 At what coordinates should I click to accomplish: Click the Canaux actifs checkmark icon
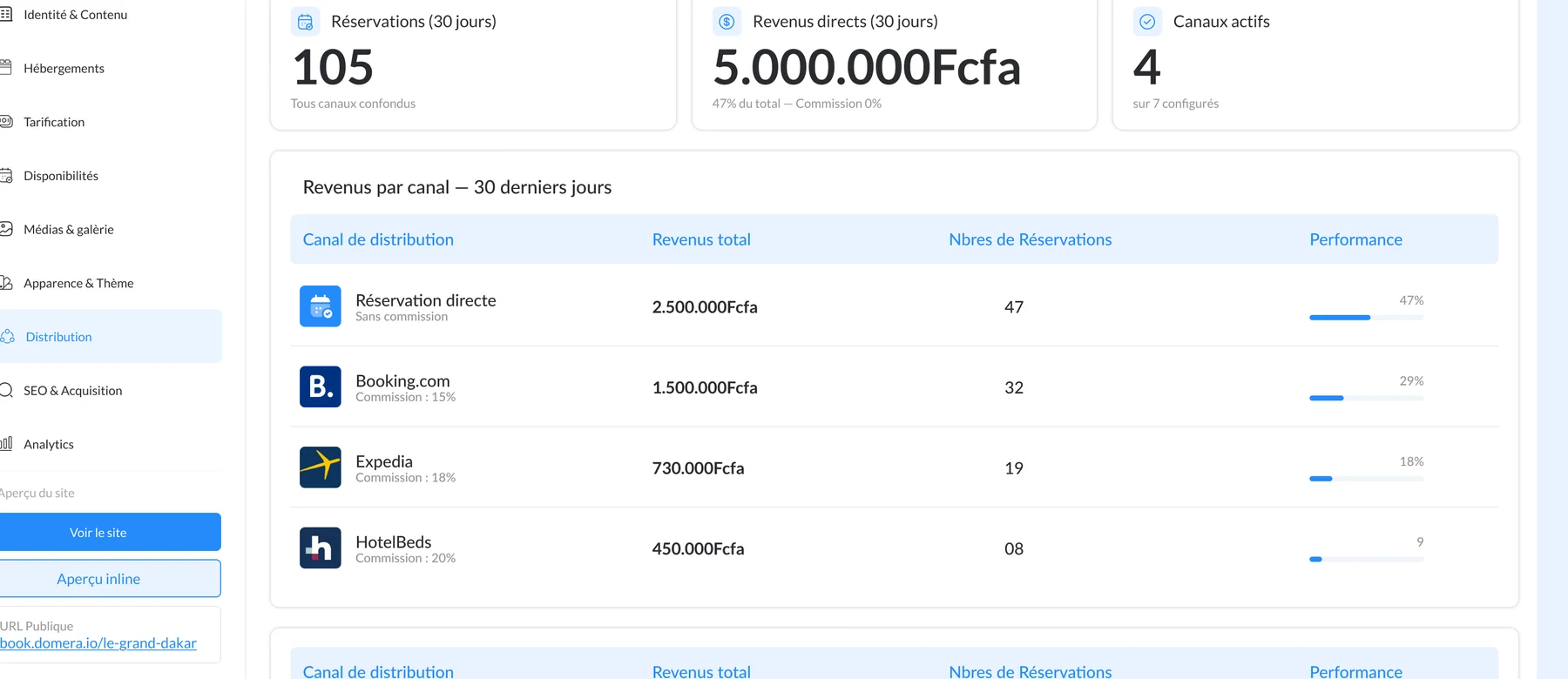pos(1147,22)
